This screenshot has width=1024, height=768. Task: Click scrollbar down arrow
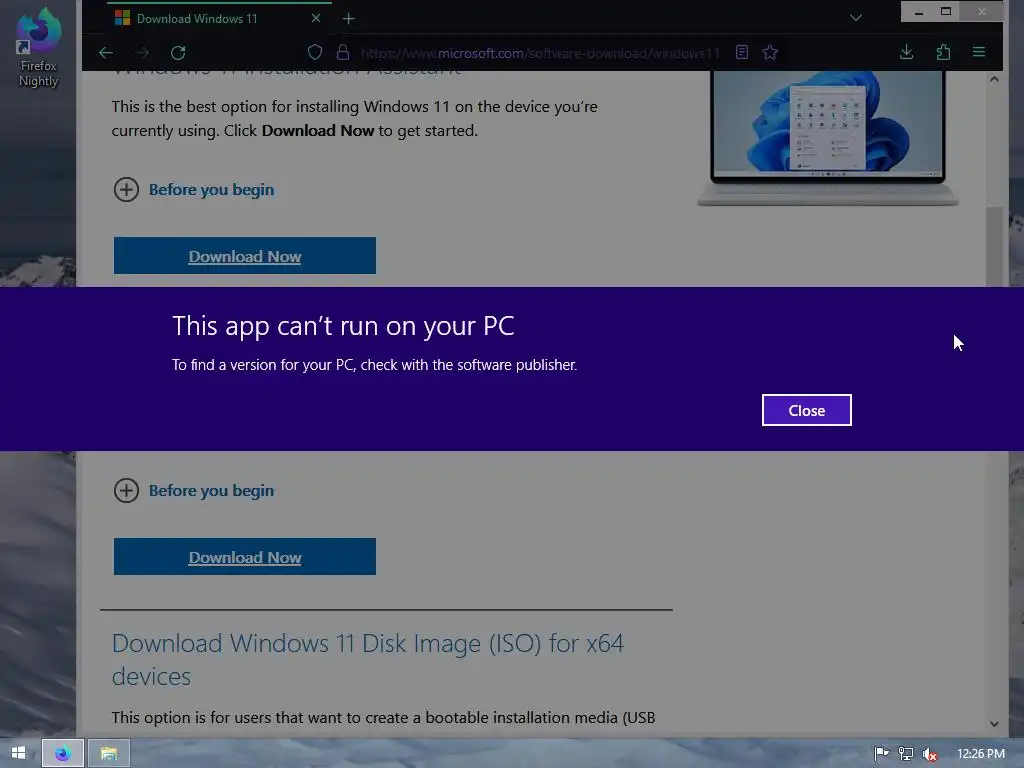[994, 724]
